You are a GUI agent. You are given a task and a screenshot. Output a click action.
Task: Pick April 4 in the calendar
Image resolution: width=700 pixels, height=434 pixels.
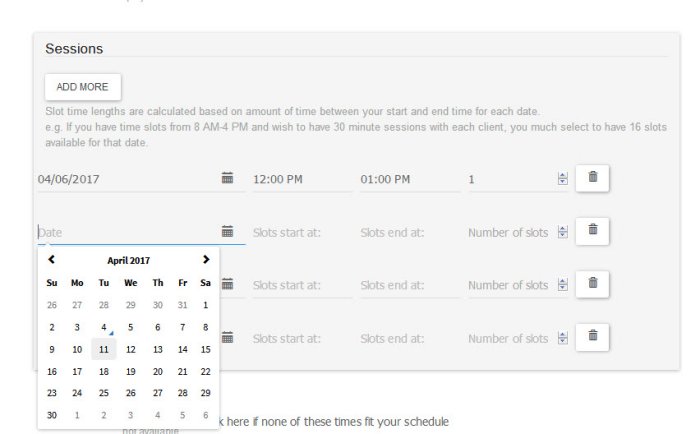pos(104,327)
